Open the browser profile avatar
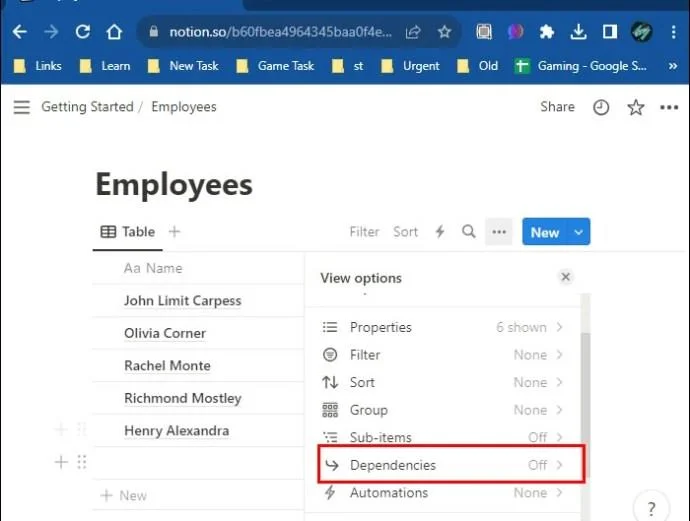This screenshot has height=521, width=690. [642, 32]
